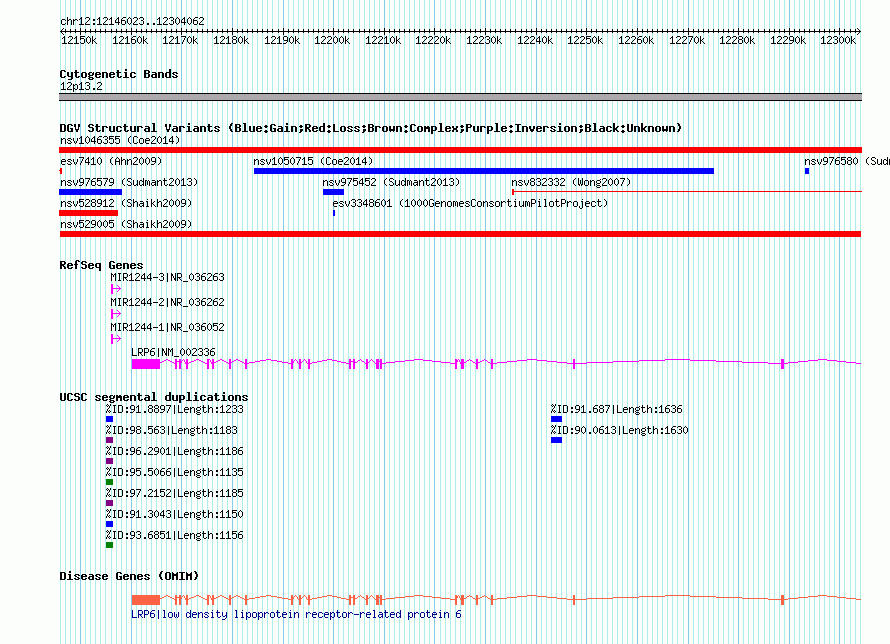Click the segmental duplication box %ID:91.8897
The height and width of the screenshot is (644, 890).
[110, 419]
